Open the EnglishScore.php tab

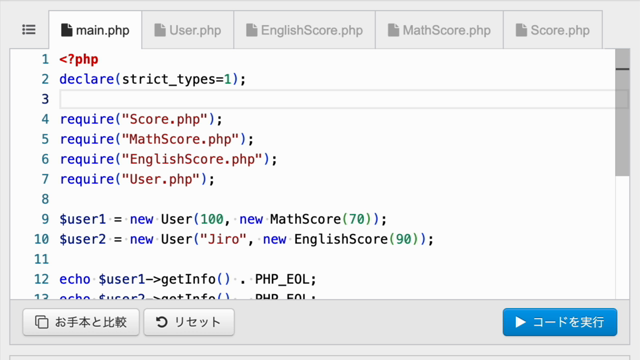[304, 30]
